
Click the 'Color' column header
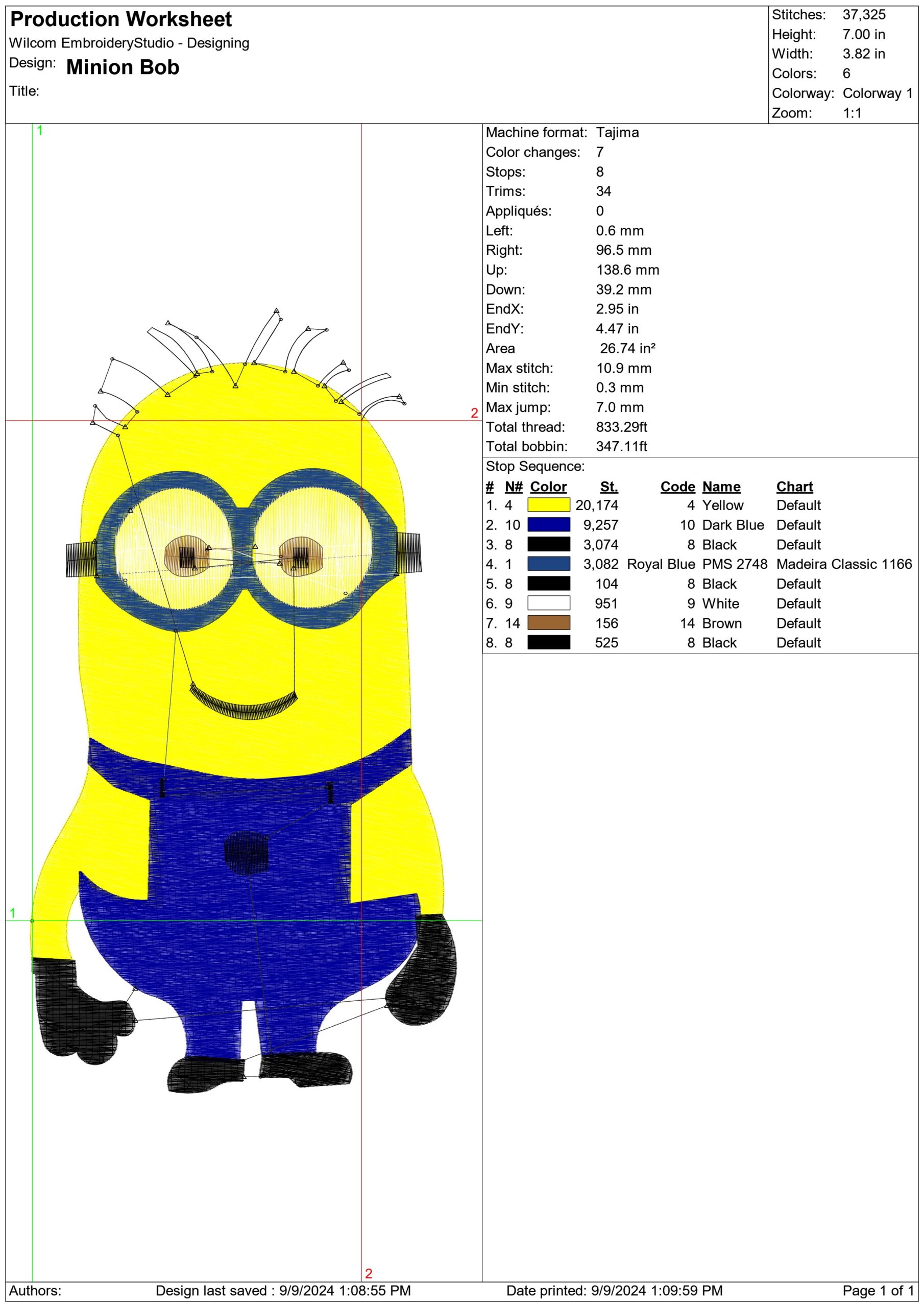click(x=548, y=487)
